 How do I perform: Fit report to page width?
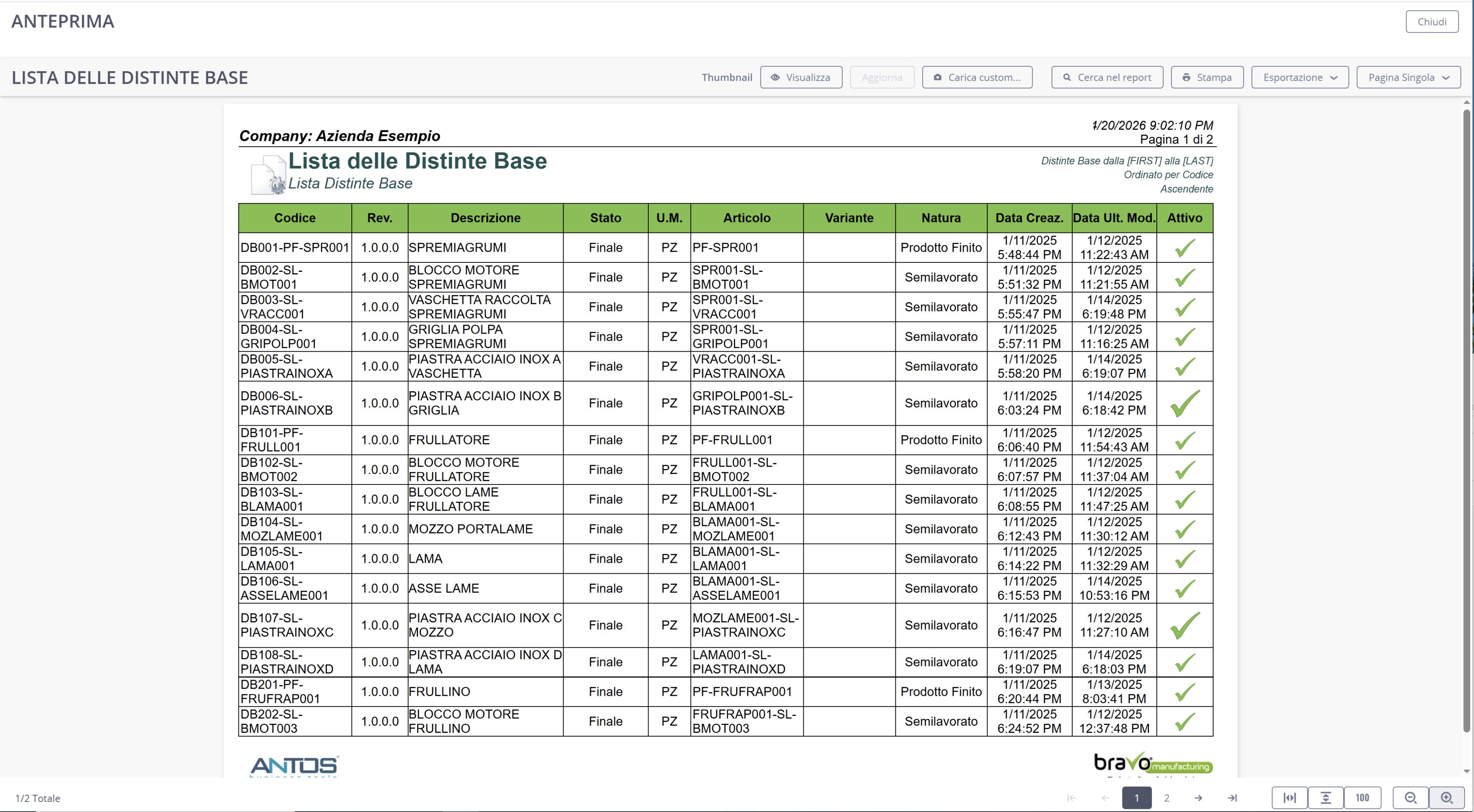pos(1290,798)
